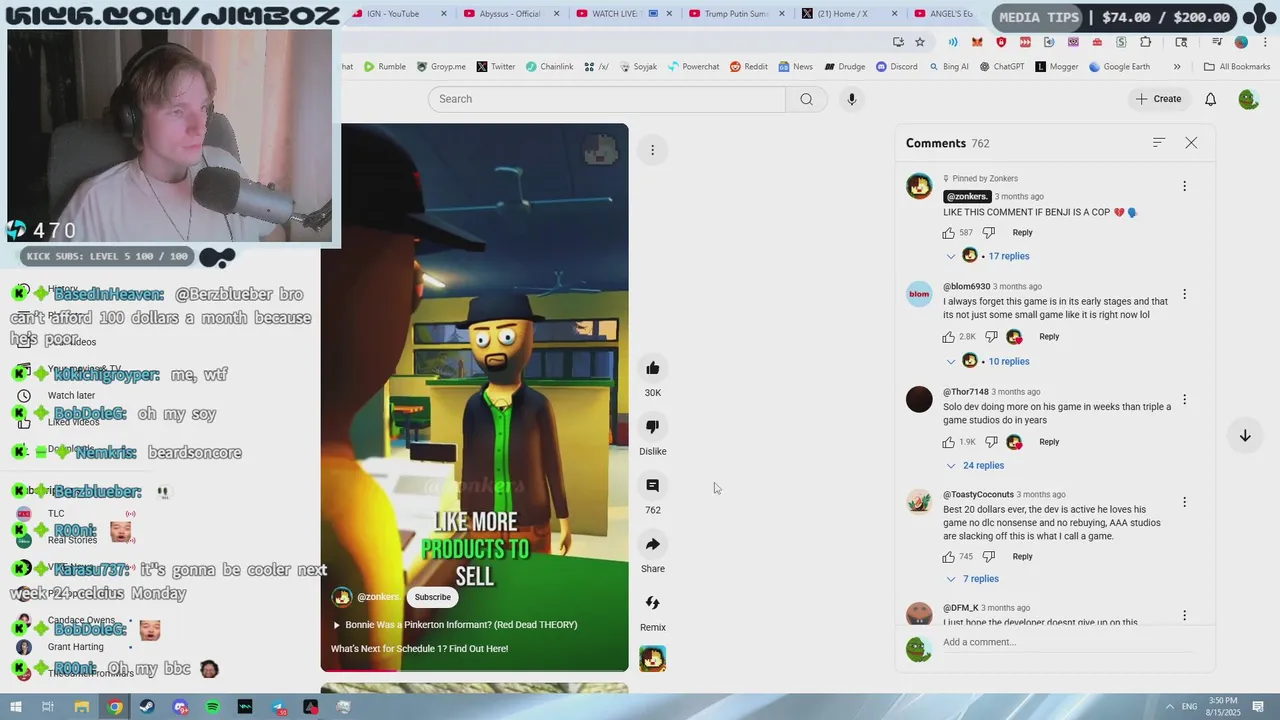The height and width of the screenshot is (720, 1280).
Task: Open the MetaMask fox extension
Action: pyautogui.click(x=977, y=42)
